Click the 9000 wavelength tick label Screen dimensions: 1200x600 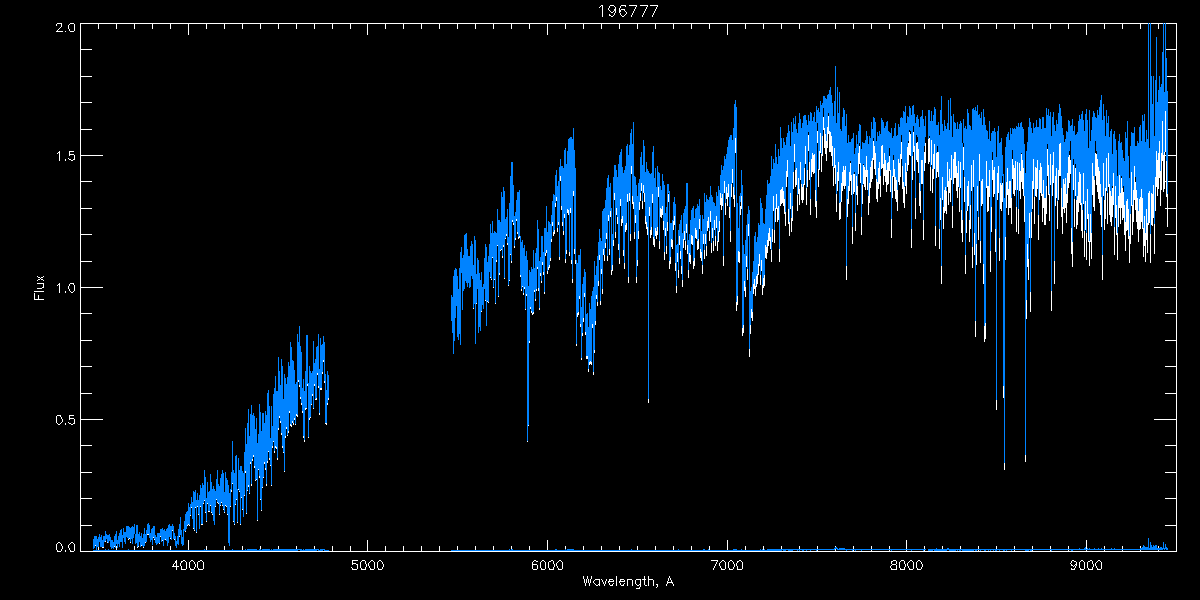point(1086,565)
